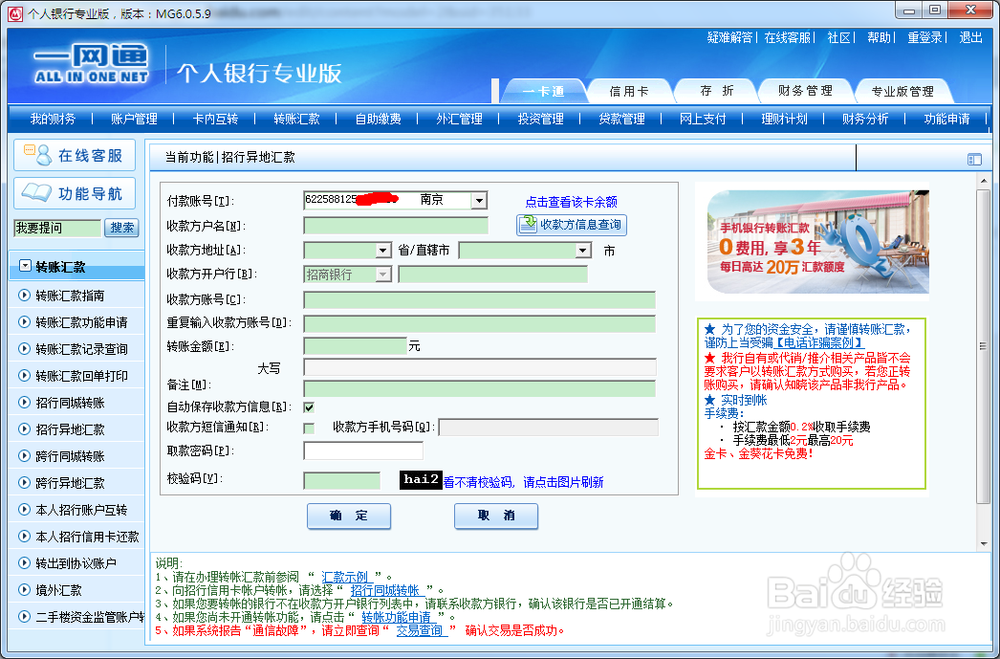Click 退出 in the top links
Screen dimensions: 1000x659
coord(971,38)
